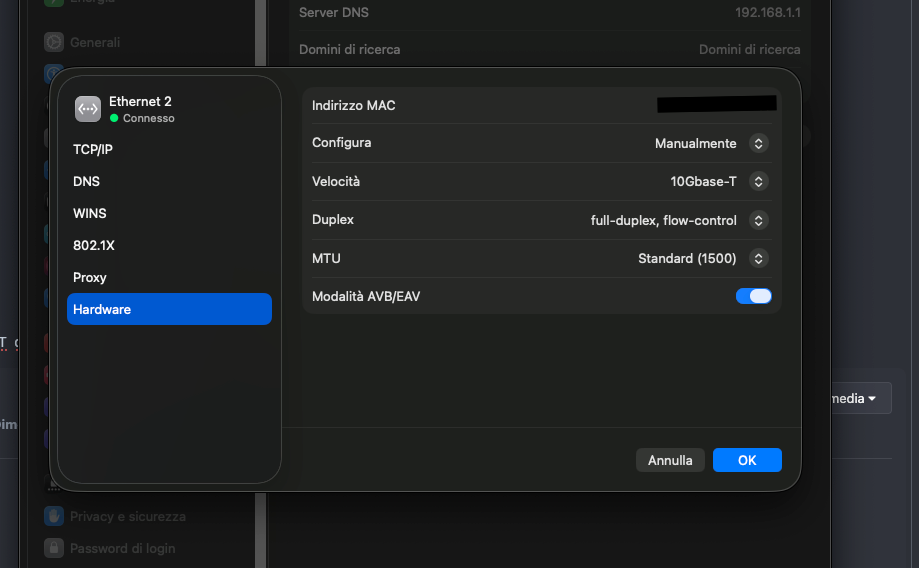Expand the Duplex full-duplex, flow-control menu
The width and height of the screenshot is (919, 568).
tap(758, 220)
